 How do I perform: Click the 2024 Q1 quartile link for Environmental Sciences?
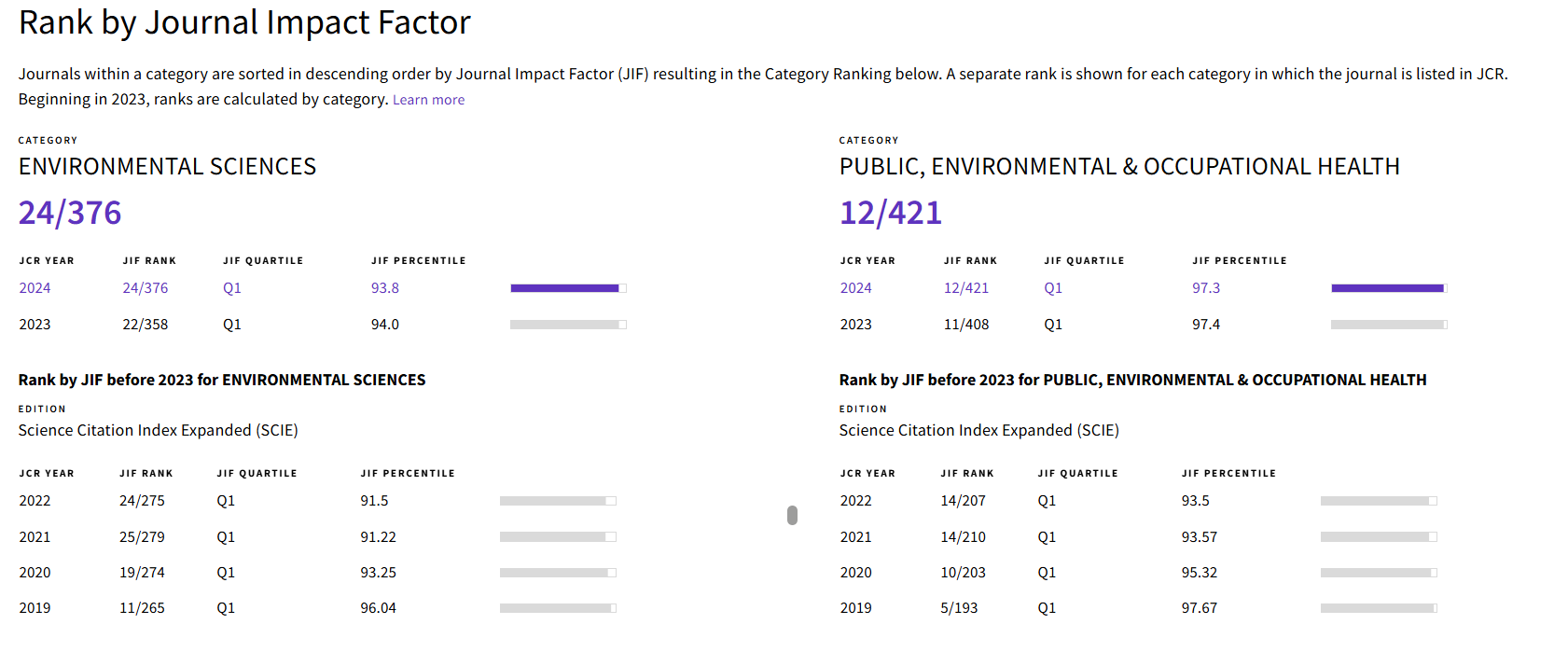tap(232, 288)
